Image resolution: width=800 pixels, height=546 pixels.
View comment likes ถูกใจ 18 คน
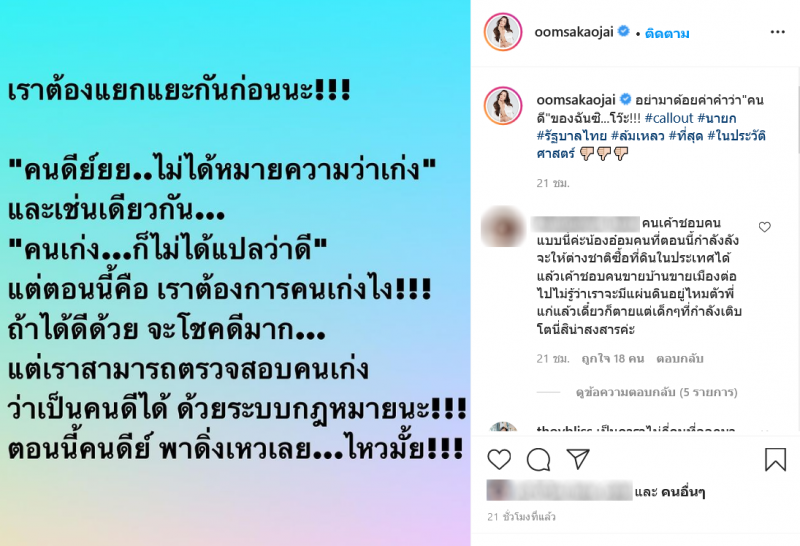613,359
